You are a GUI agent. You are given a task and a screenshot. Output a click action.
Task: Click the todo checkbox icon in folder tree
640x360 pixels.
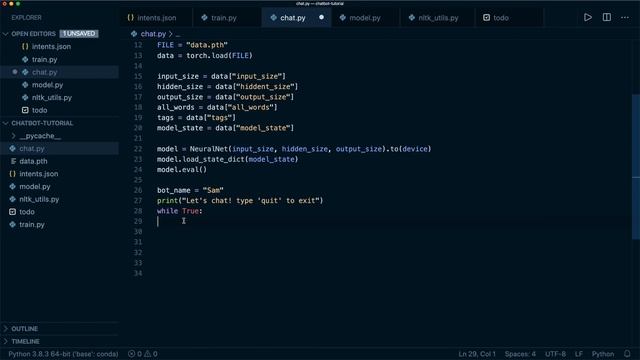click(x=13, y=212)
